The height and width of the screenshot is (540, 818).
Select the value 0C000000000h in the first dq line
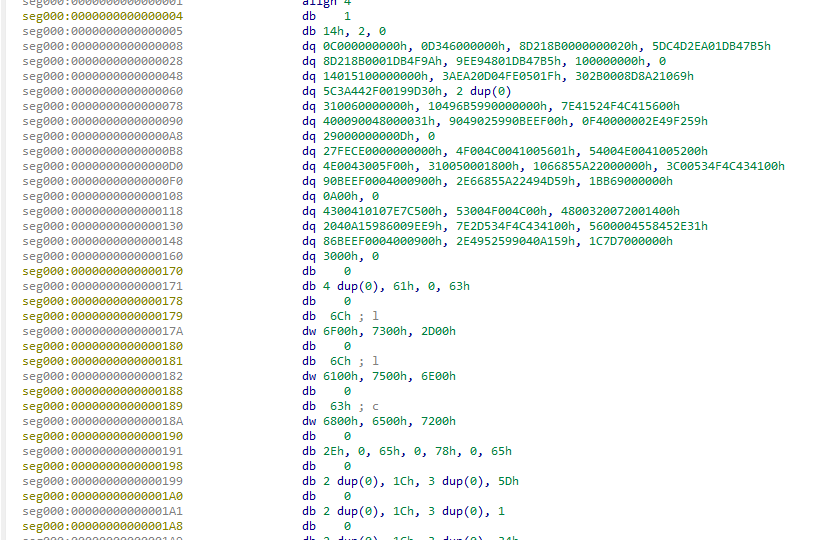point(361,46)
